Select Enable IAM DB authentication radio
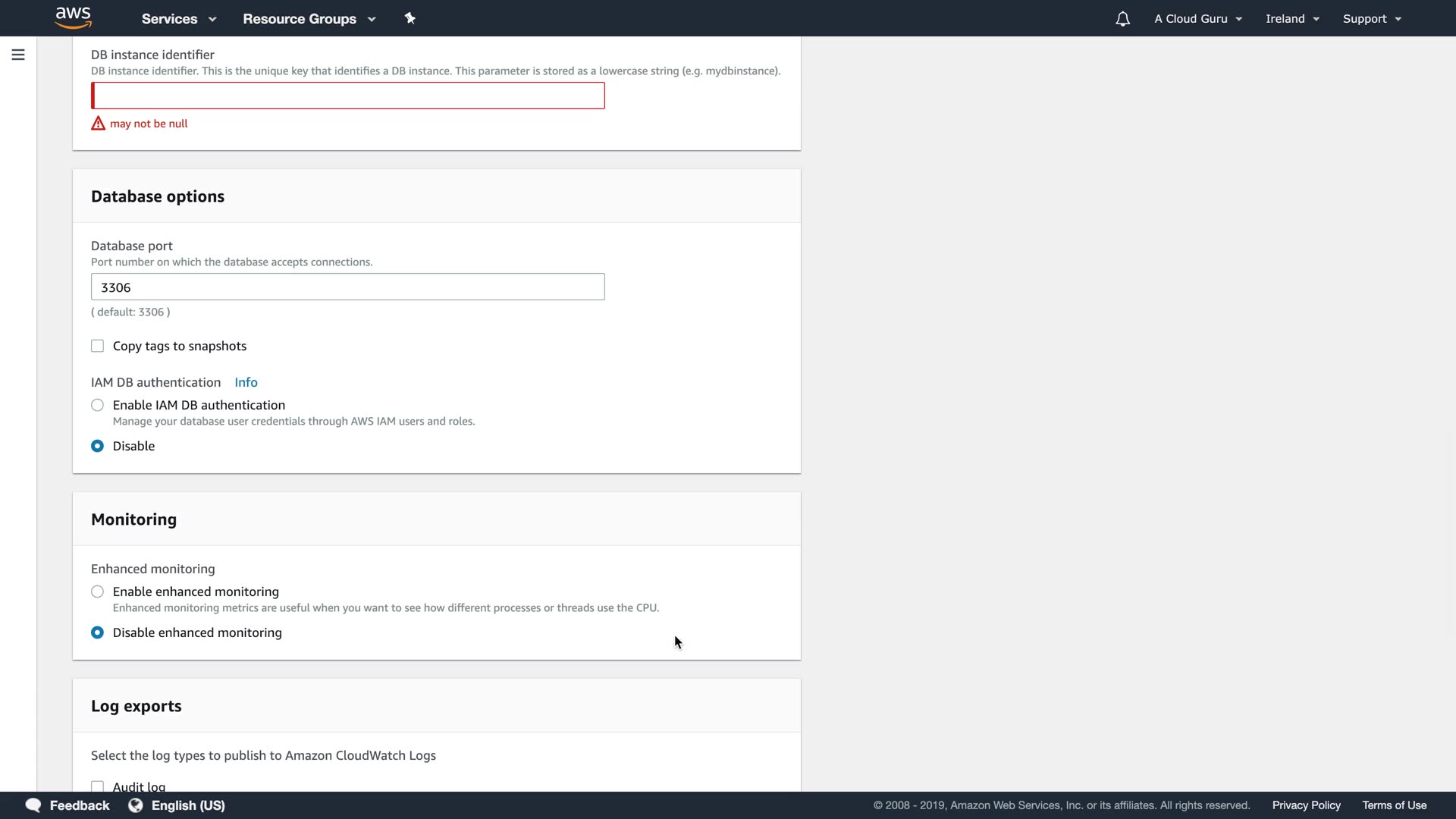 (x=98, y=406)
